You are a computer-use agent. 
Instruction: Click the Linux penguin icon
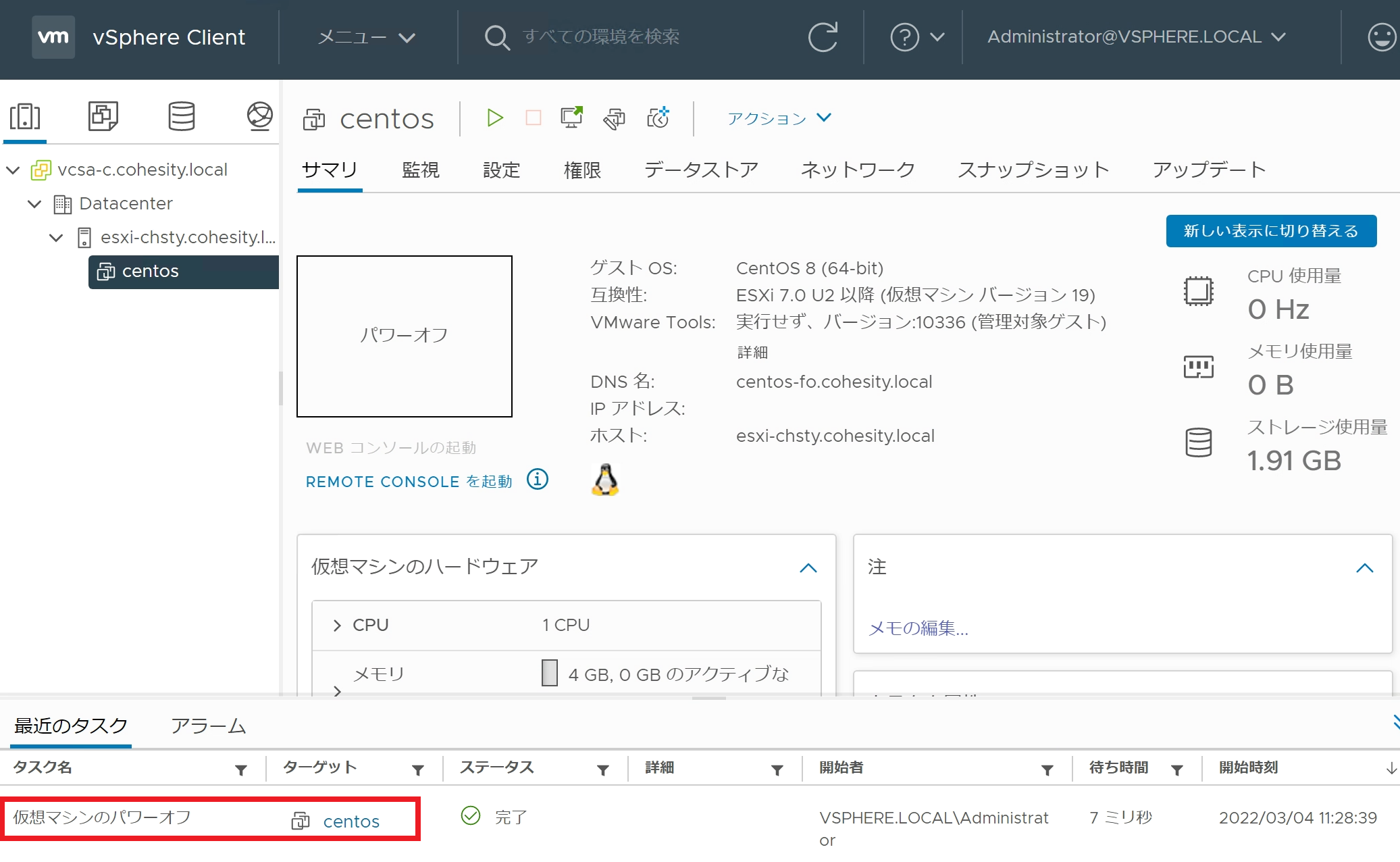pos(605,480)
